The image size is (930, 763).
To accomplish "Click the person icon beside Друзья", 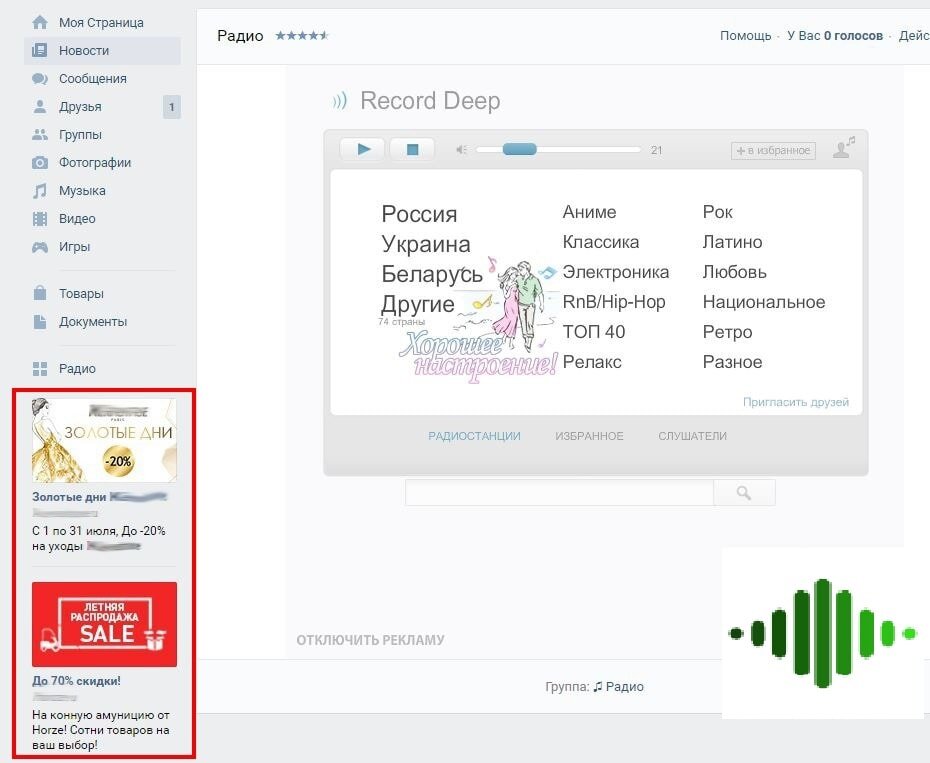I will (40, 107).
